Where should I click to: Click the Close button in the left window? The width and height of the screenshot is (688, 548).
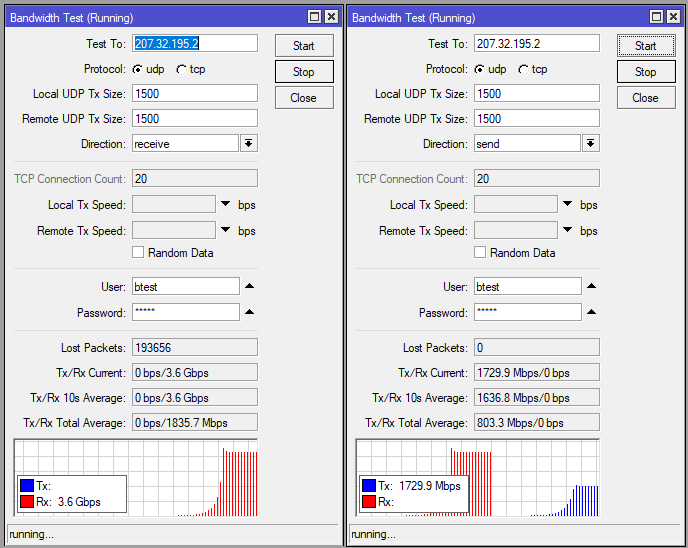pyautogui.click(x=304, y=97)
